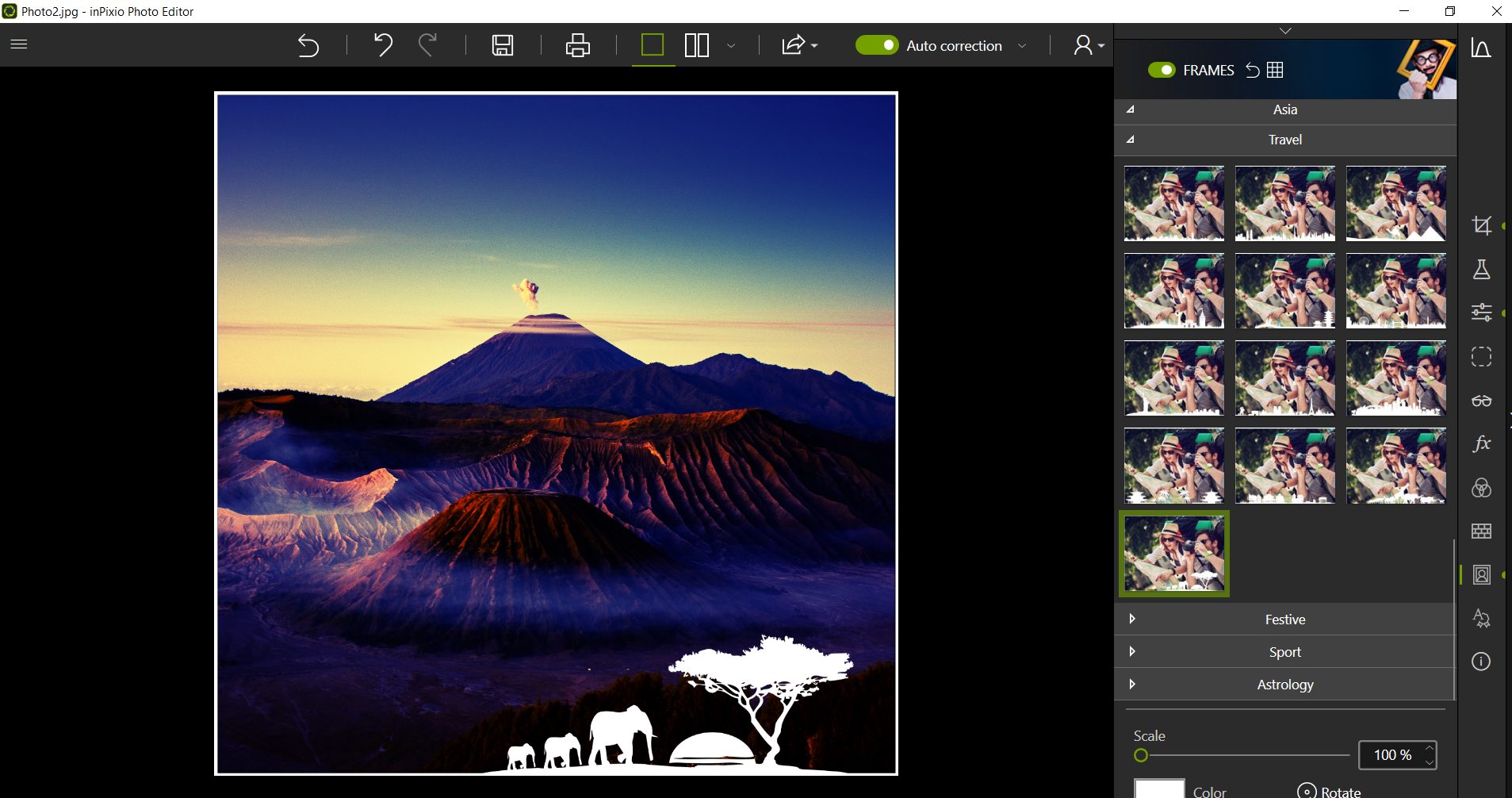The width and height of the screenshot is (1512, 798).
Task: Open the user account menu
Action: [x=1089, y=45]
